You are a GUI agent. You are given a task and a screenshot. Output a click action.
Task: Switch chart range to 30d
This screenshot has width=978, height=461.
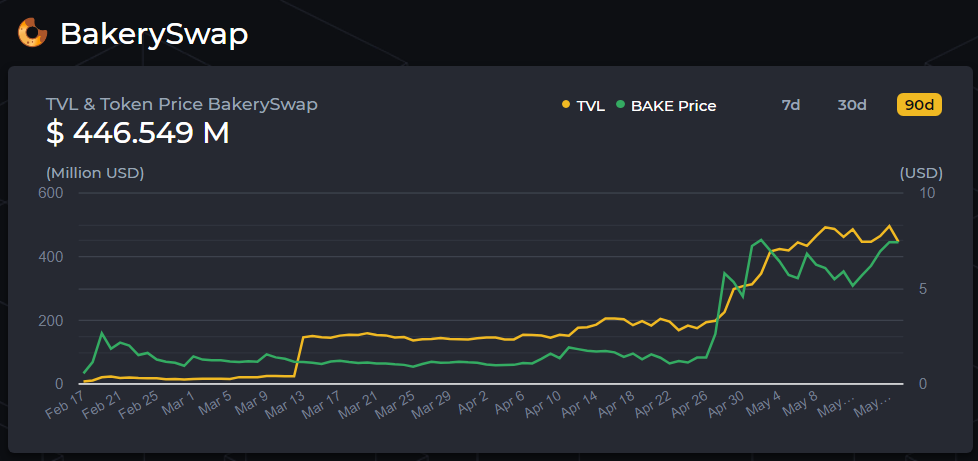(852, 105)
